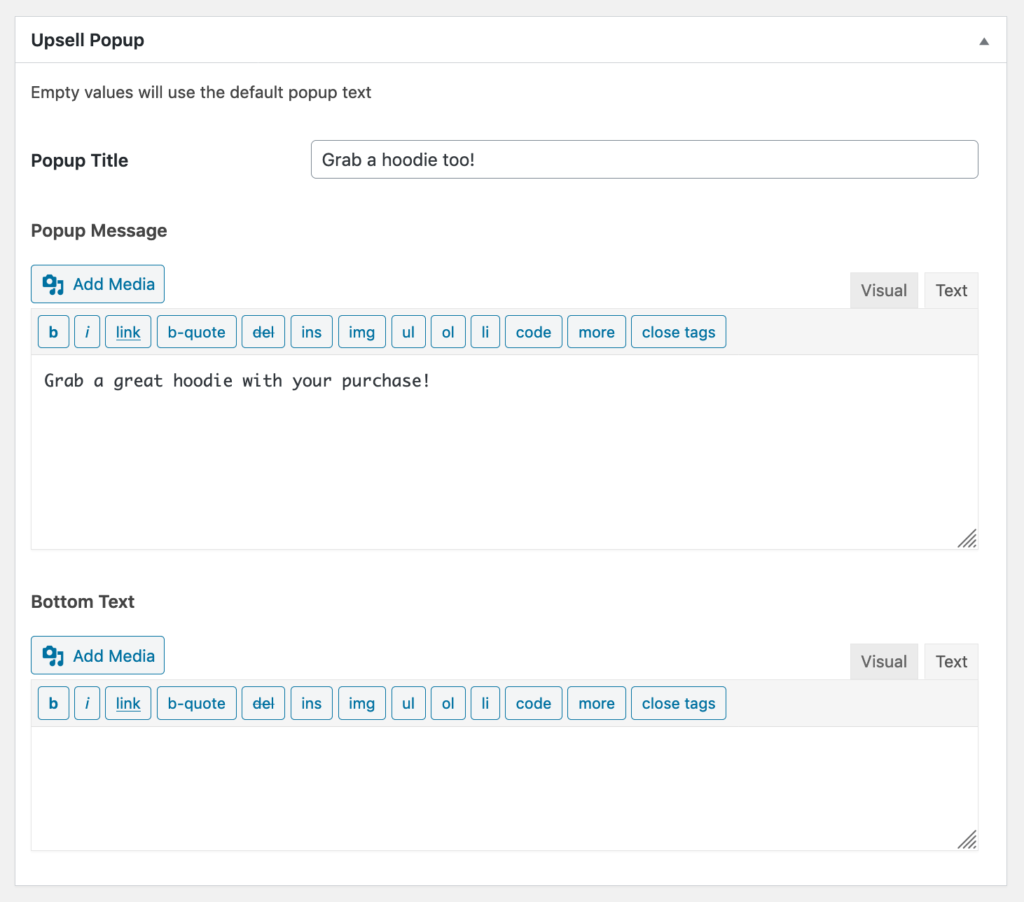Click the ins toolbar button in Popup Message
Image resolution: width=1024 pixels, height=902 pixels.
(311, 331)
